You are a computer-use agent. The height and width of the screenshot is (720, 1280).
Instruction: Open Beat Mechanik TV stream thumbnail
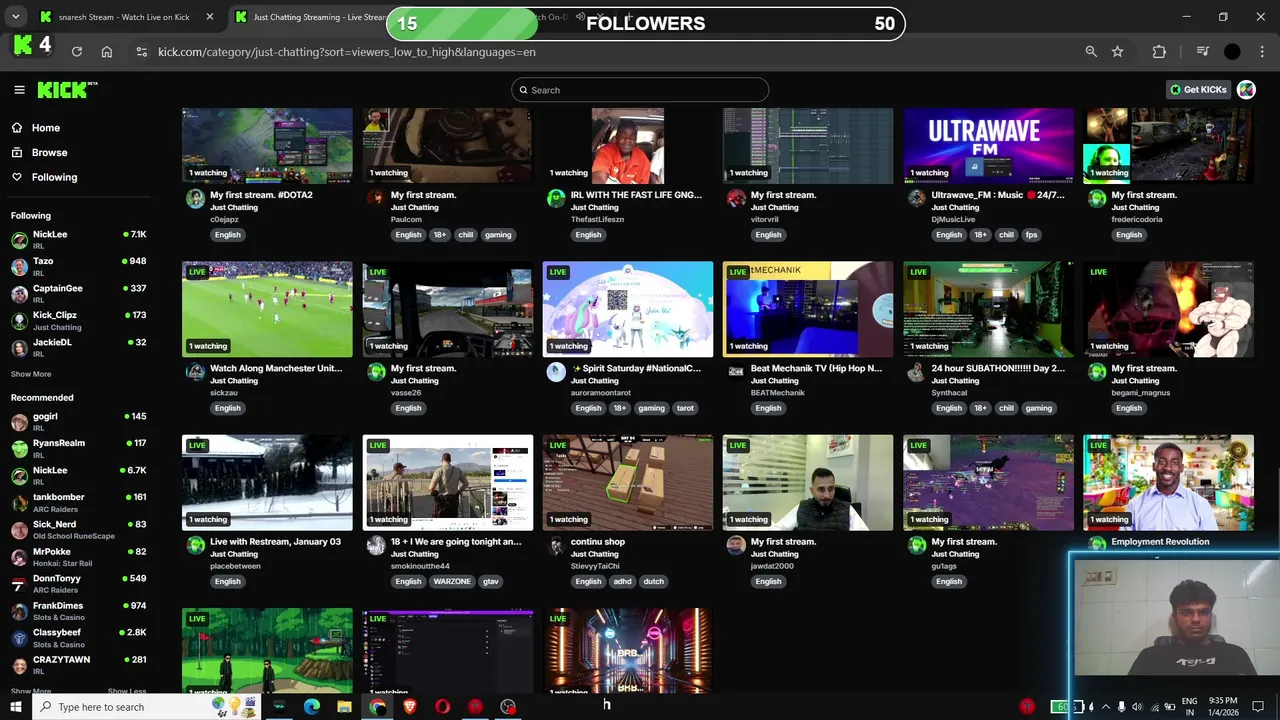808,309
